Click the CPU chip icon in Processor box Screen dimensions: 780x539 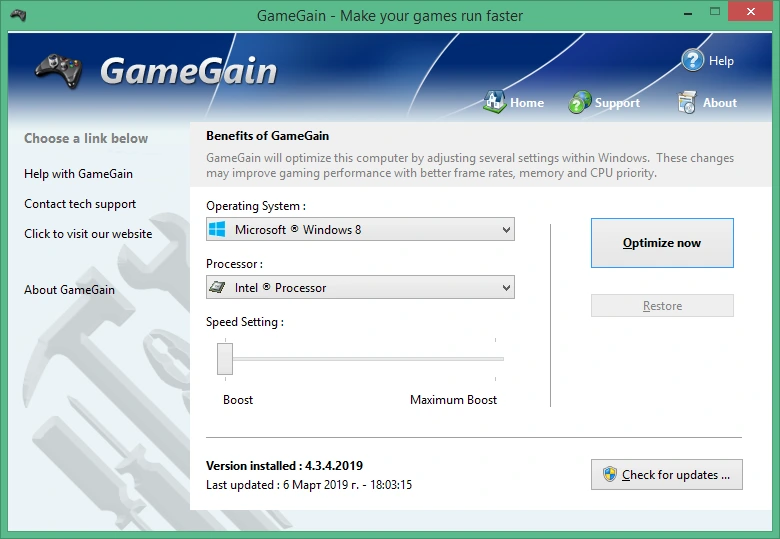click(217, 287)
